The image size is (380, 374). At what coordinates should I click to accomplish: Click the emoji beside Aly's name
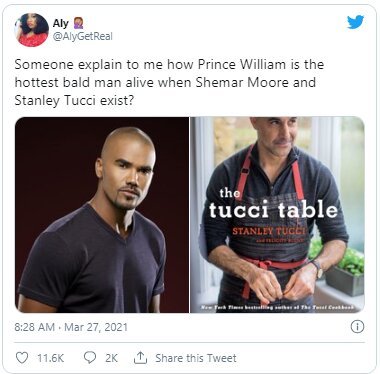tap(78, 23)
